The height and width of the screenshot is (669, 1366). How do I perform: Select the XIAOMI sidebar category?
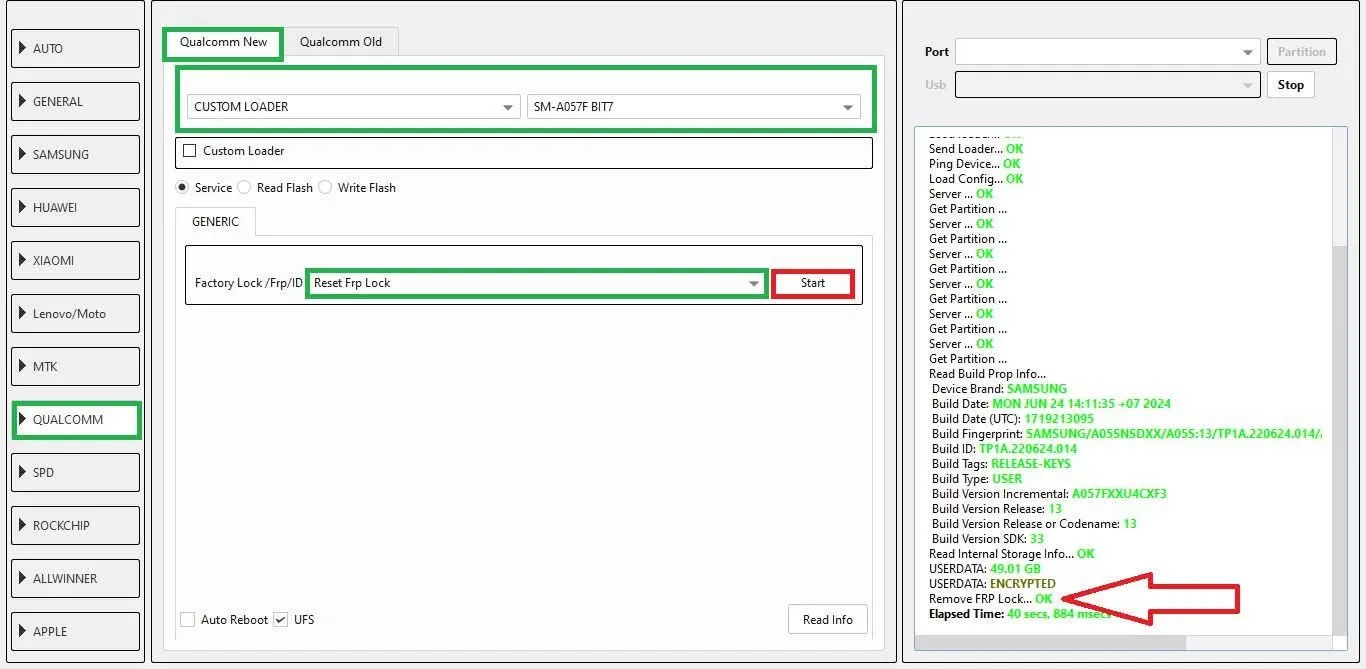[x=76, y=260]
